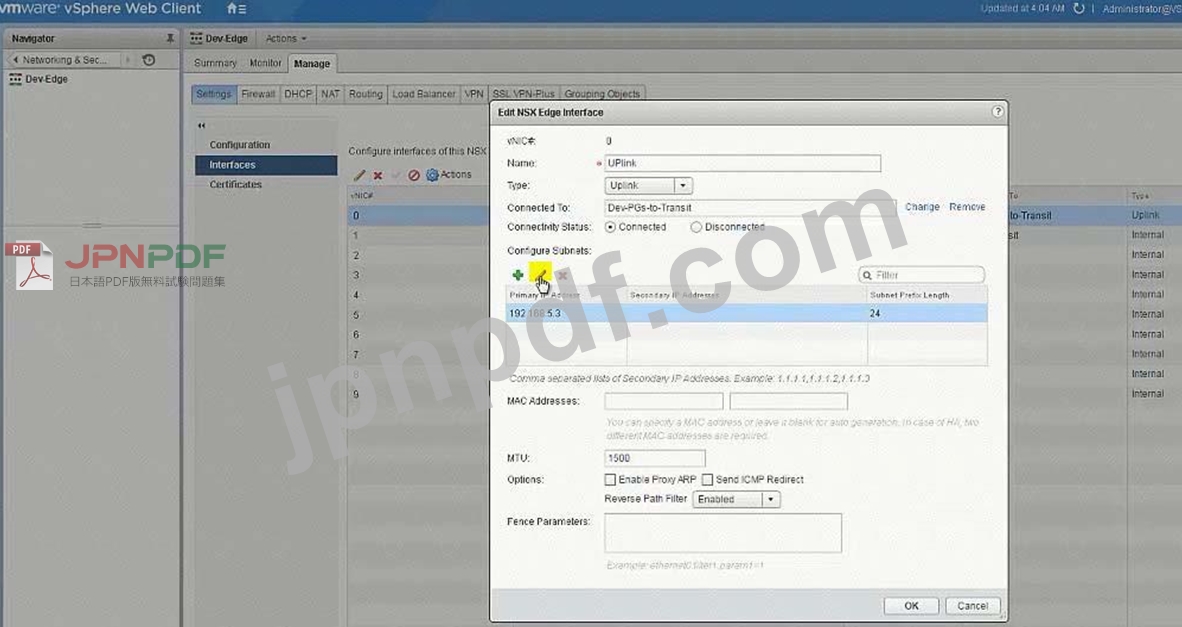This screenshot has height=627, width=1182.
Task: Open the VPN sub-tab
Action: tap(474, 94)
